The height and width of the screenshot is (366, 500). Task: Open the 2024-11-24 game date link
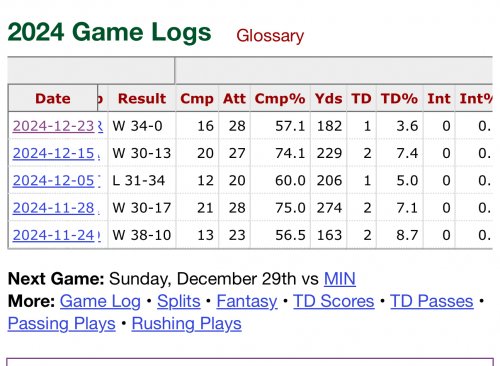(53, 235)
